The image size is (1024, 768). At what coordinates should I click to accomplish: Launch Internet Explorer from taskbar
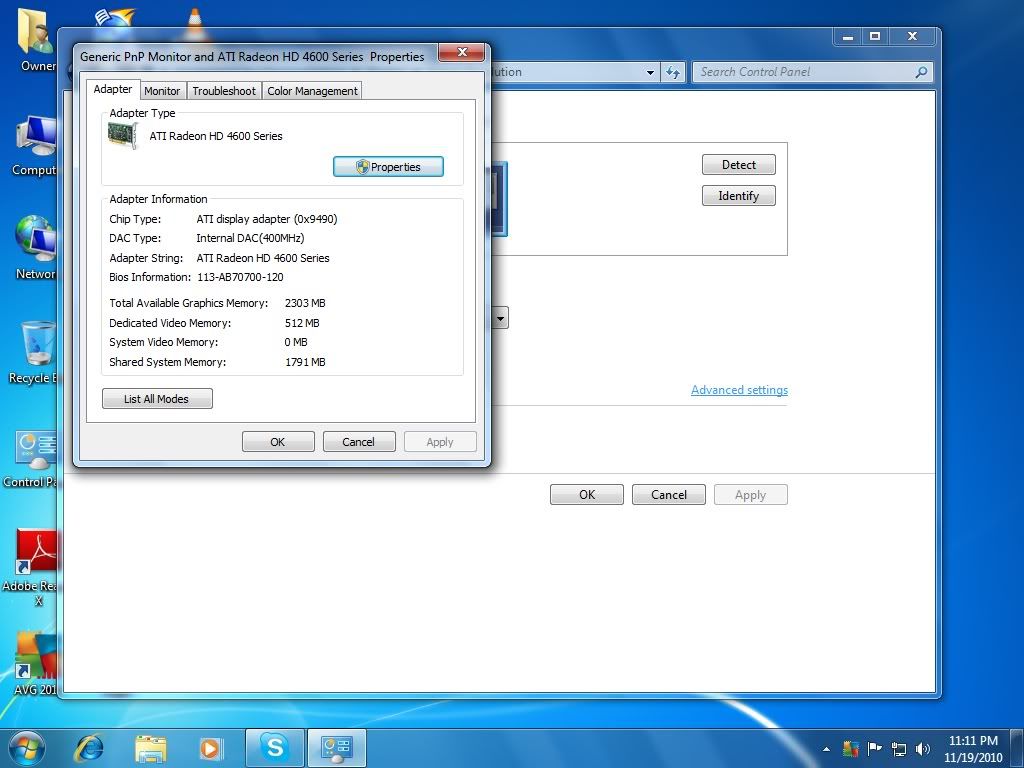[x=89, y=748]
